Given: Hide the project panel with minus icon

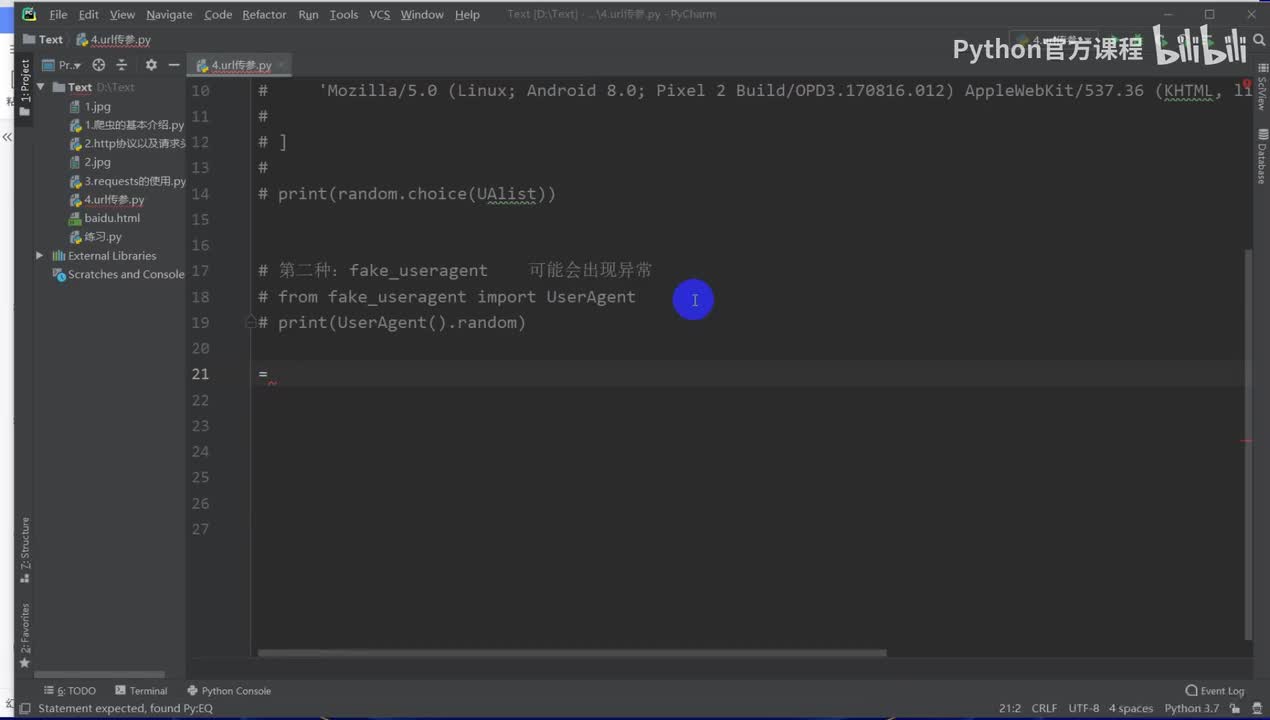Looking at the screenshot, I should (174, 65).
